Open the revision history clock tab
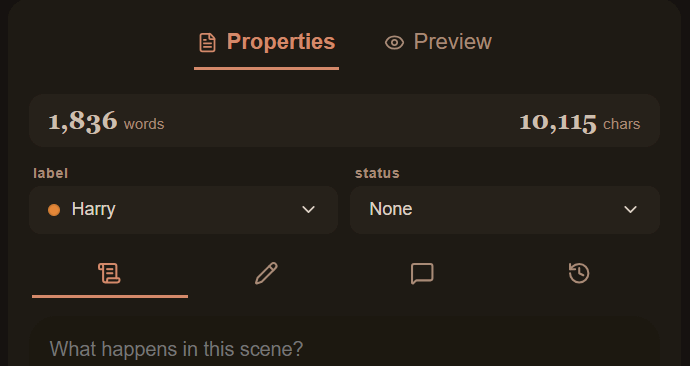 pyautogui.click(x=579, y=274)
